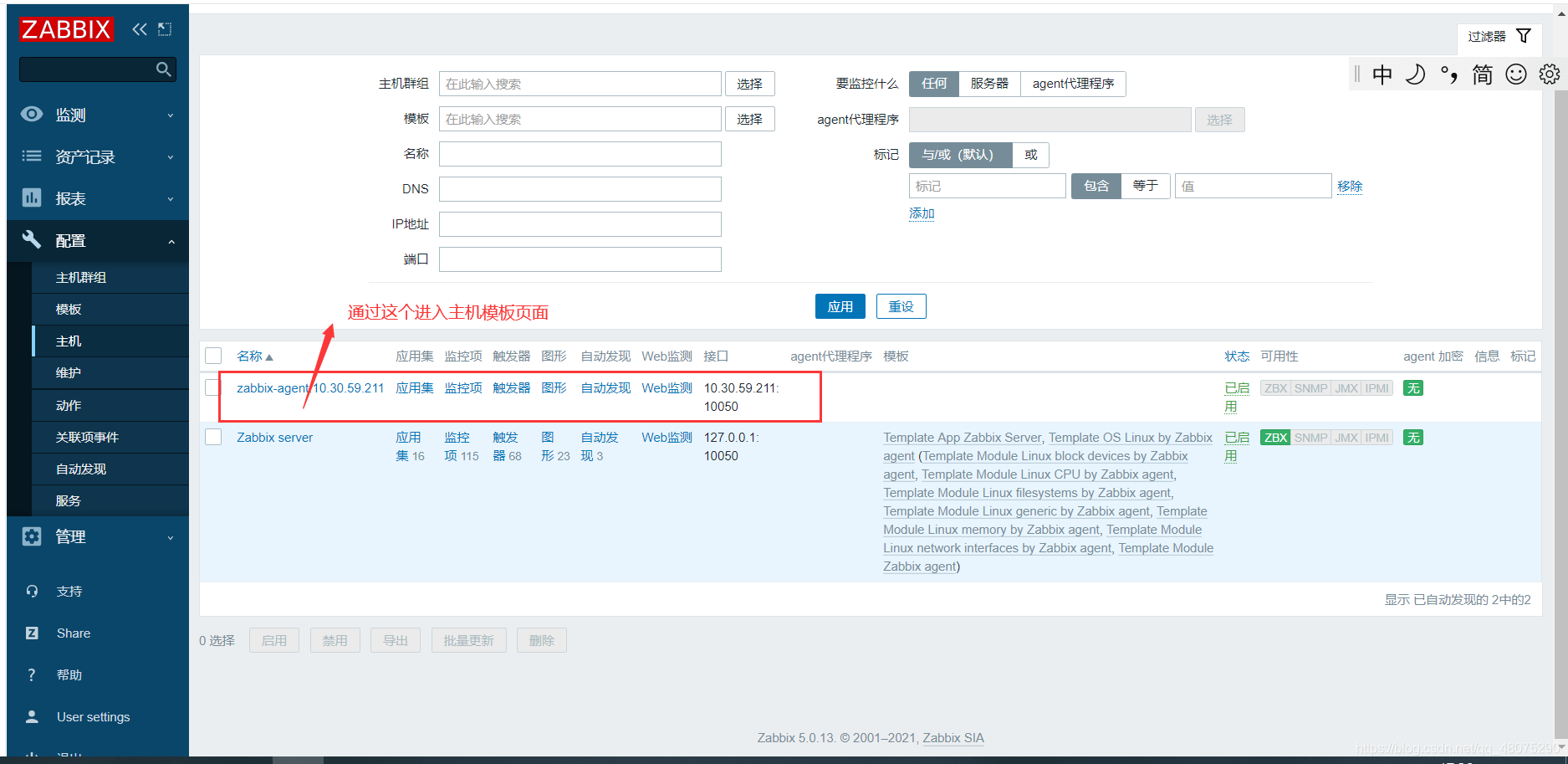The height and width of the screenshot is (764, 1568).
Task: Tick the select-all hosts checkbox
Action: (213, 356)
